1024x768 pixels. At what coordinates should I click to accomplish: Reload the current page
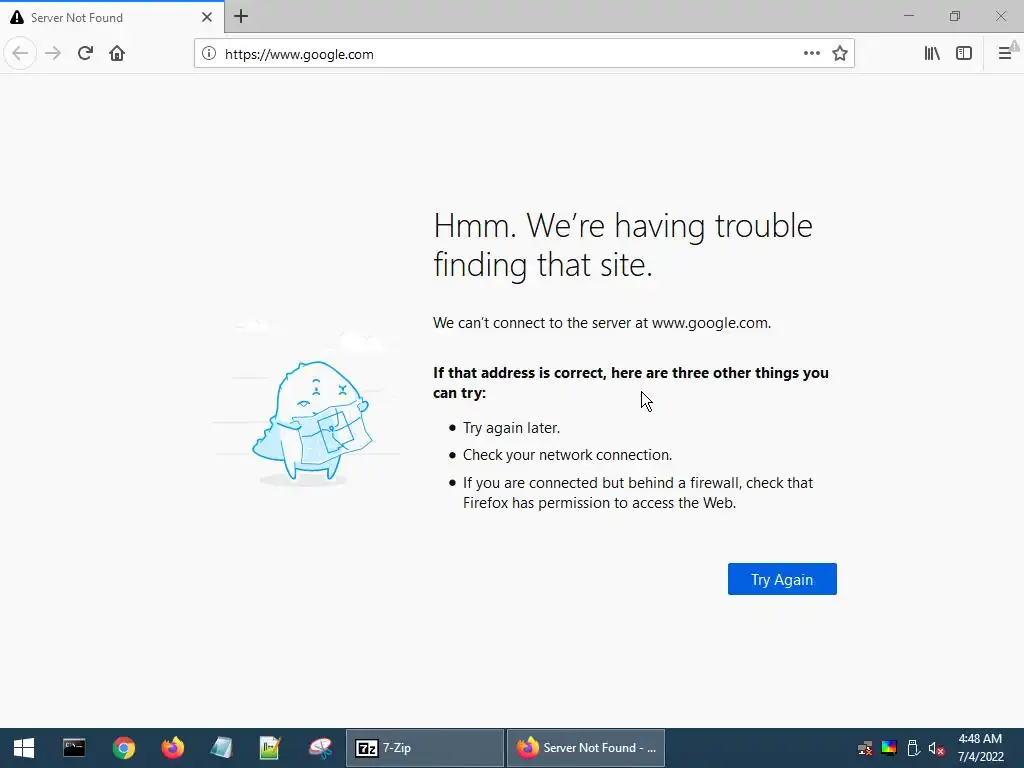click(x=85, y=54)
